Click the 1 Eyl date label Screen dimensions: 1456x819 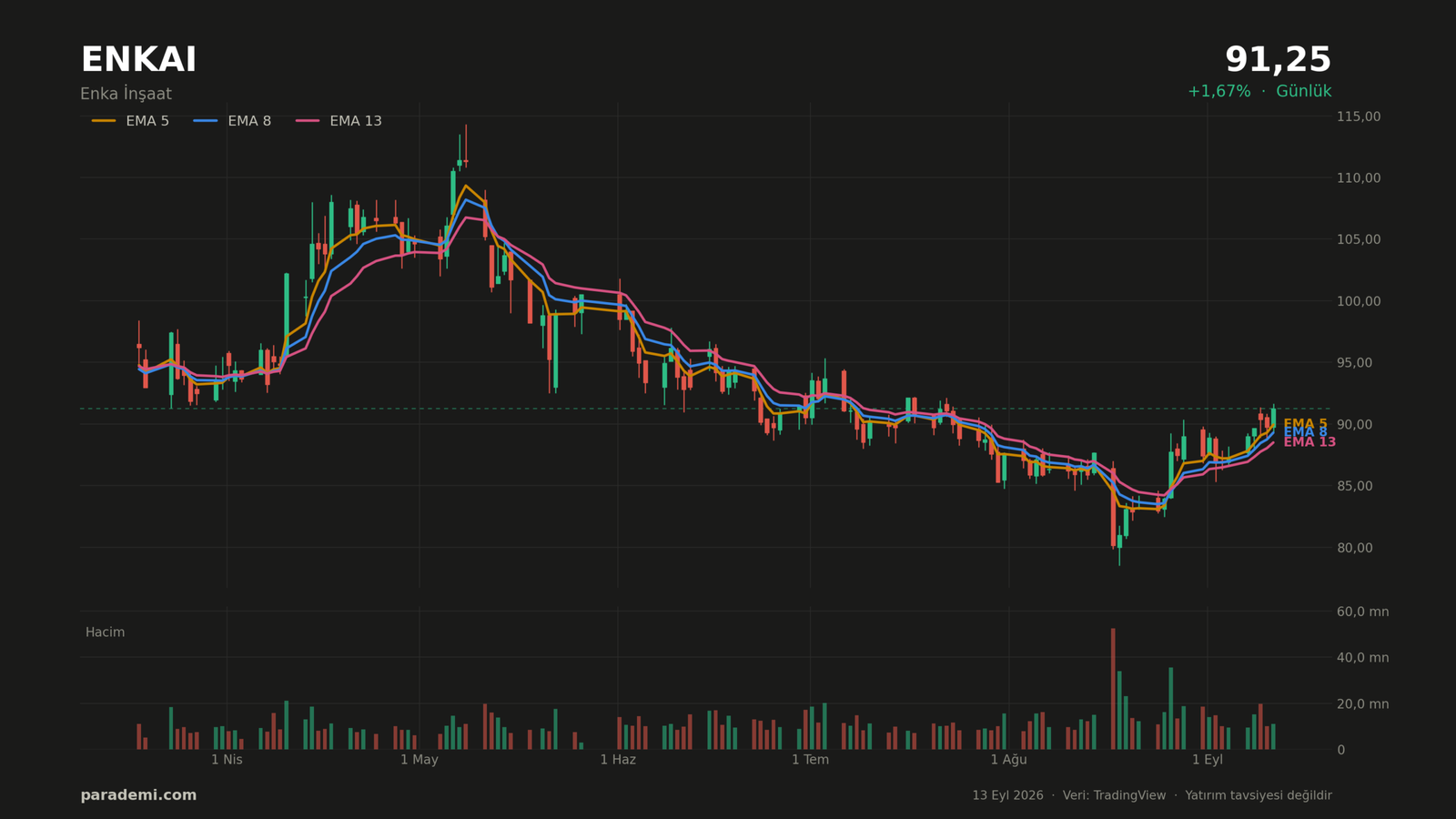click(1208, 760)
